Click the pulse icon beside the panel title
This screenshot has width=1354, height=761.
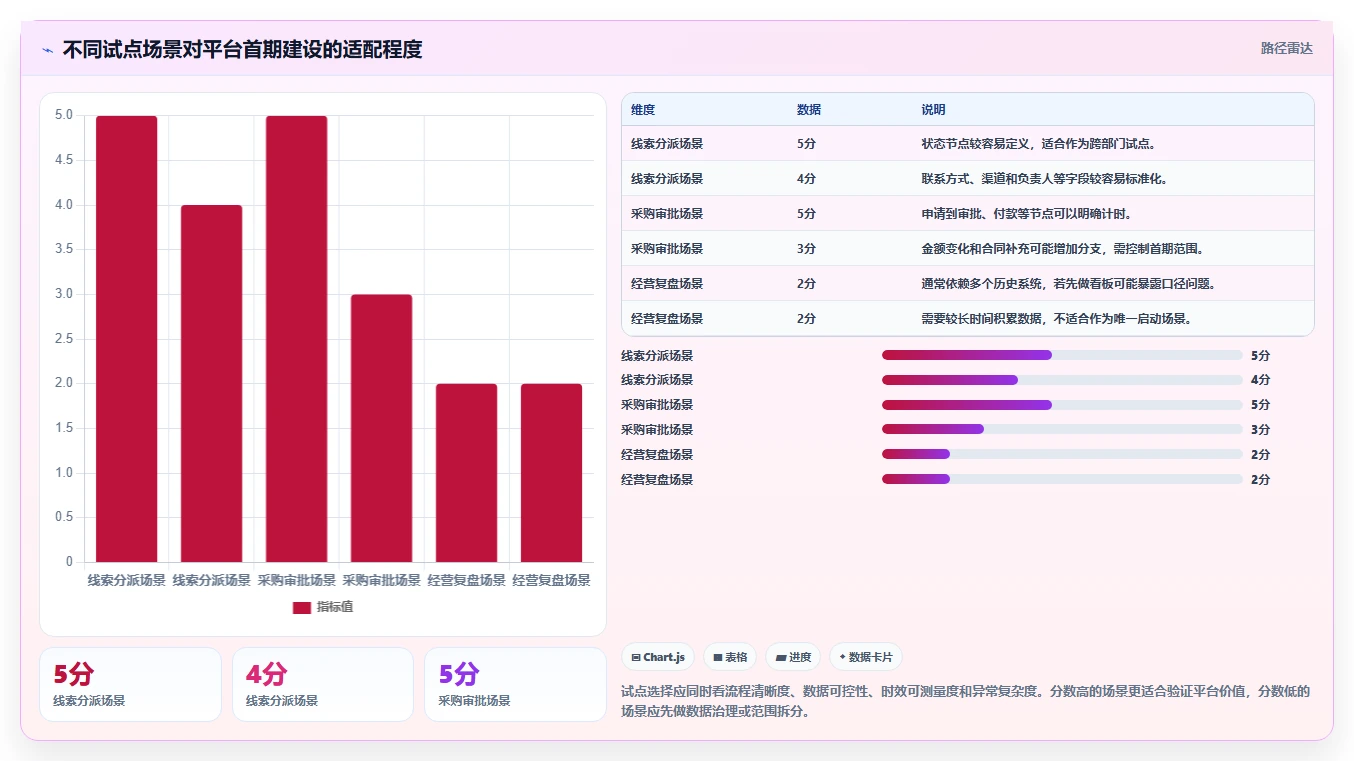(48, 50)
